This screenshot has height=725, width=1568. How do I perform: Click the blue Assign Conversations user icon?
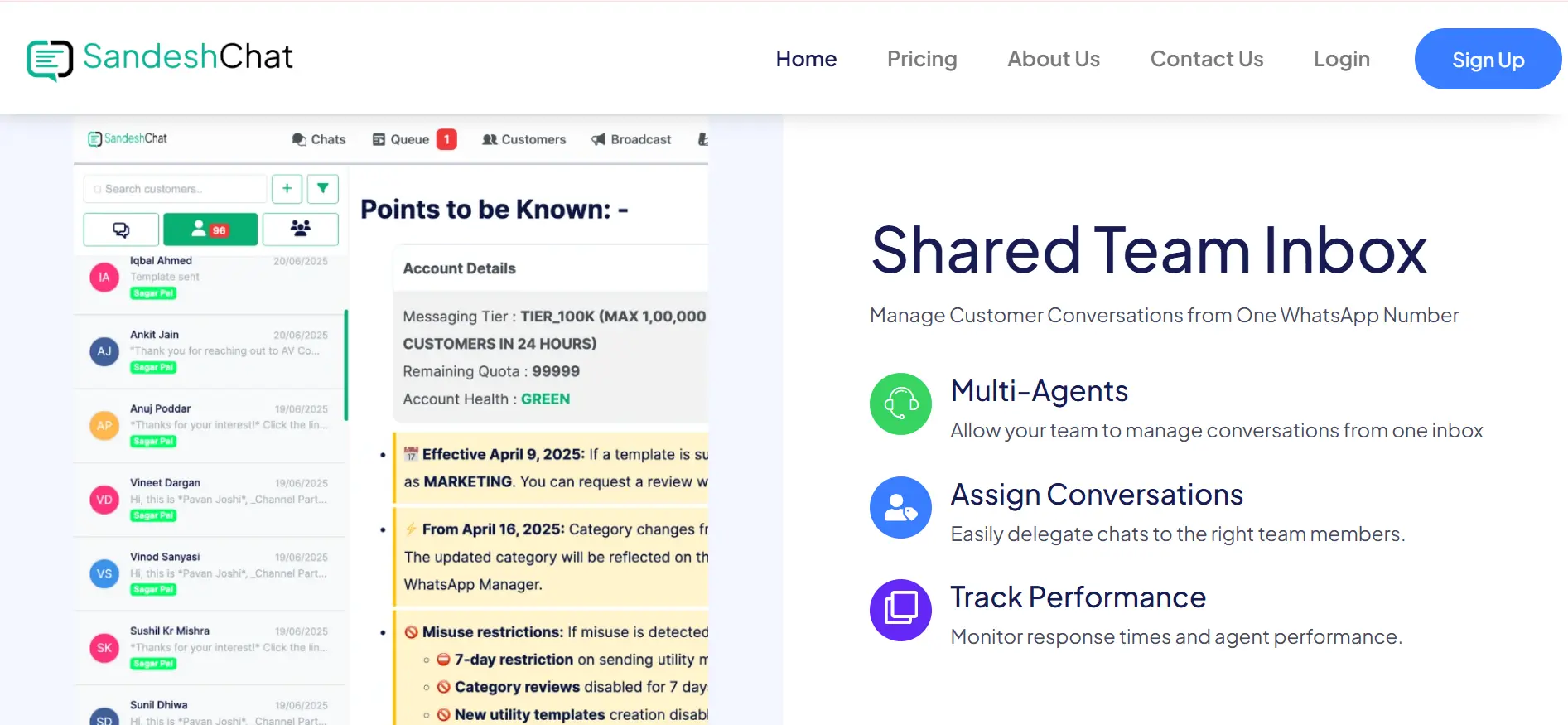[x=900, y=507]
